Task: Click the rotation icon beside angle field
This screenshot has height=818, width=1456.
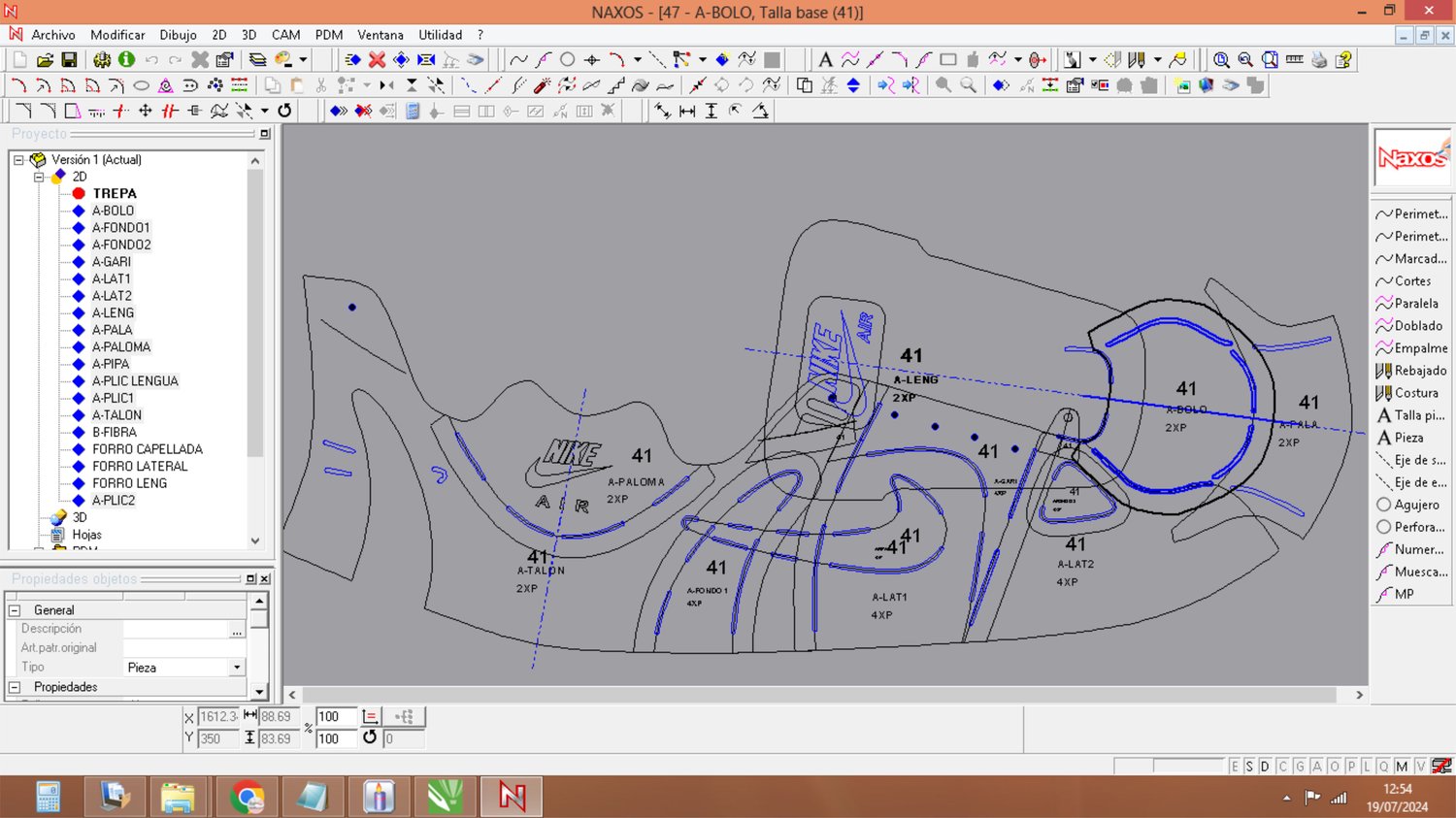Action: 370,737
